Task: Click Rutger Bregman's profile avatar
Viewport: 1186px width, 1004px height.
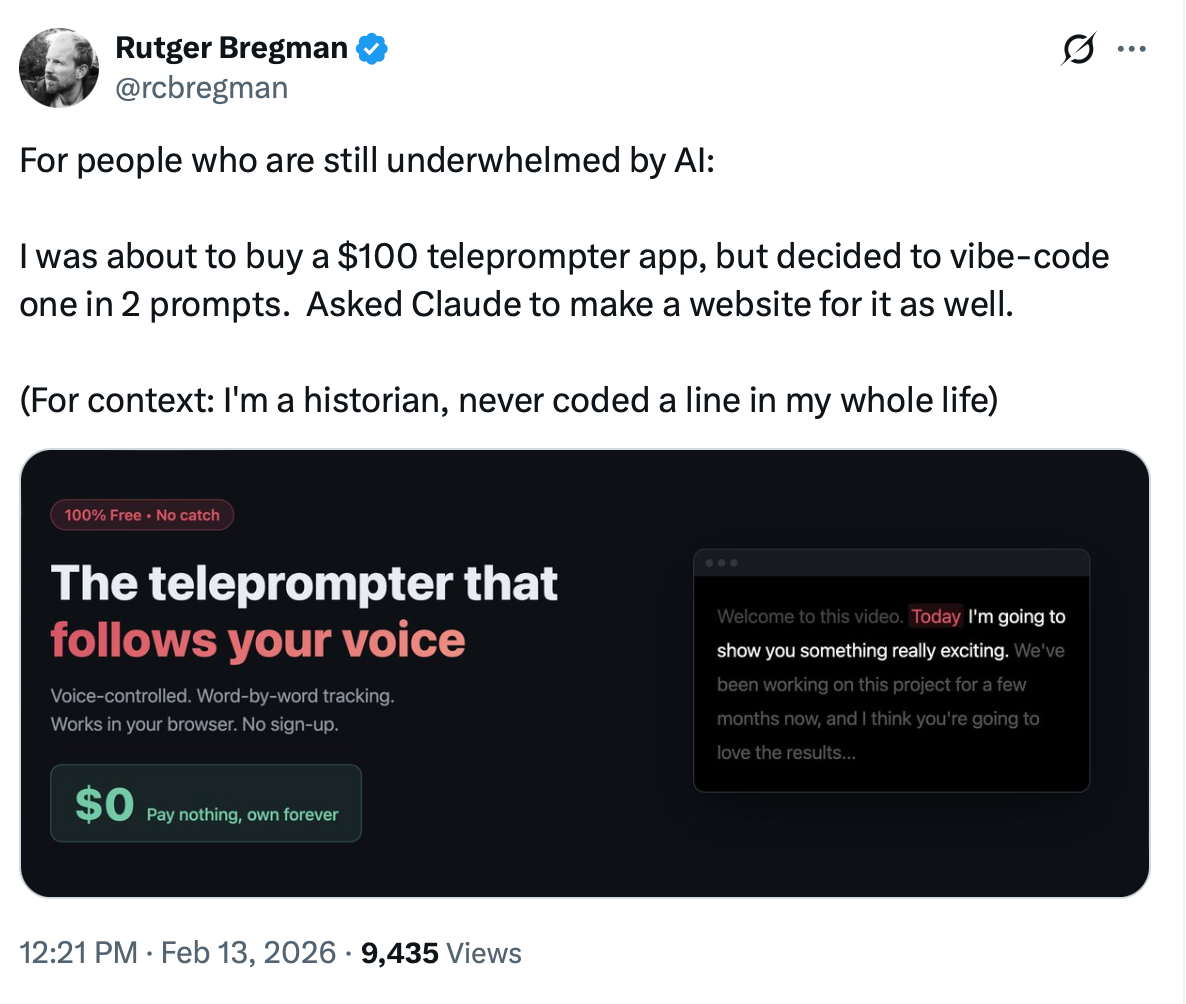Action: (59, 68)
